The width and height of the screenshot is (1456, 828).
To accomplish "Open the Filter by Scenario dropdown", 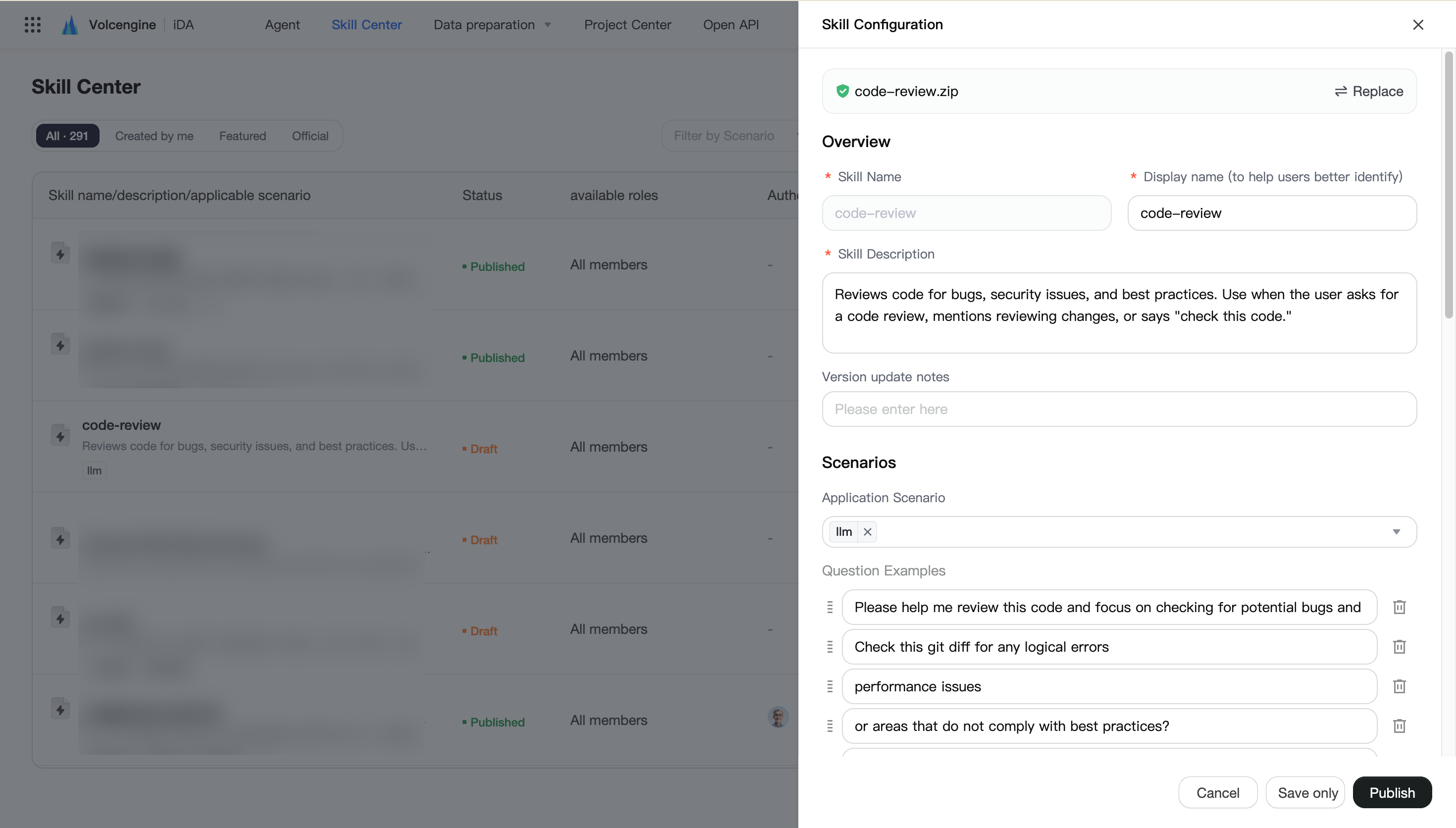I will (x=730, y=135).
